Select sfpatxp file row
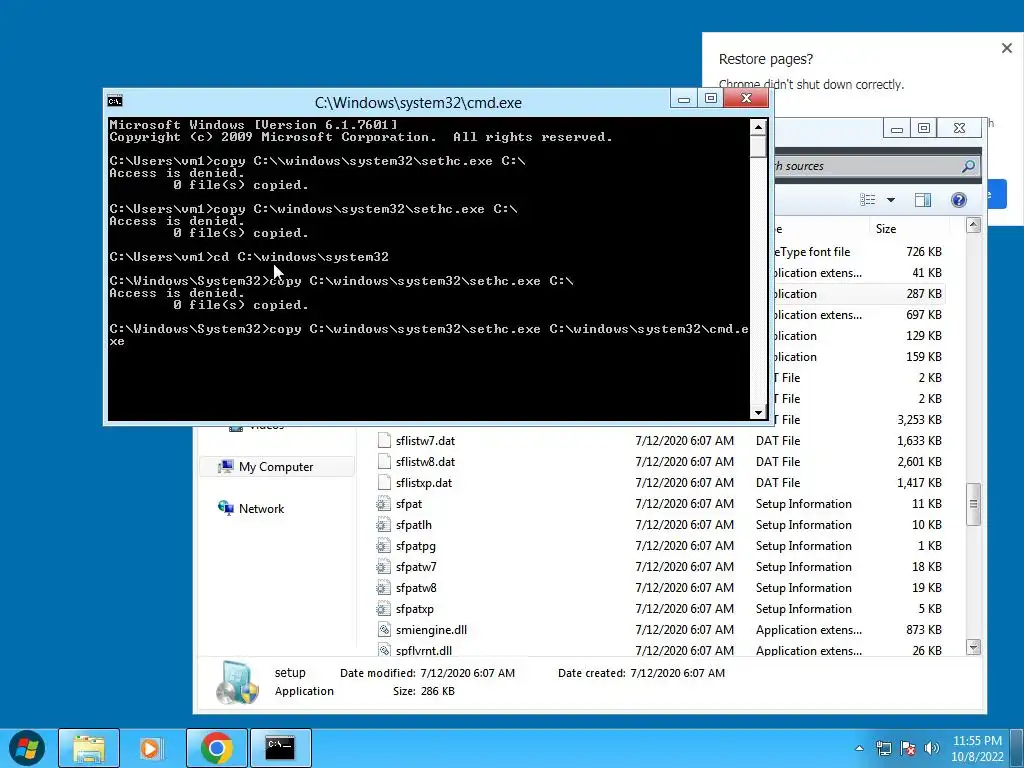The height and width of the screenshot is (768, 1024). [x=660, y=609]
